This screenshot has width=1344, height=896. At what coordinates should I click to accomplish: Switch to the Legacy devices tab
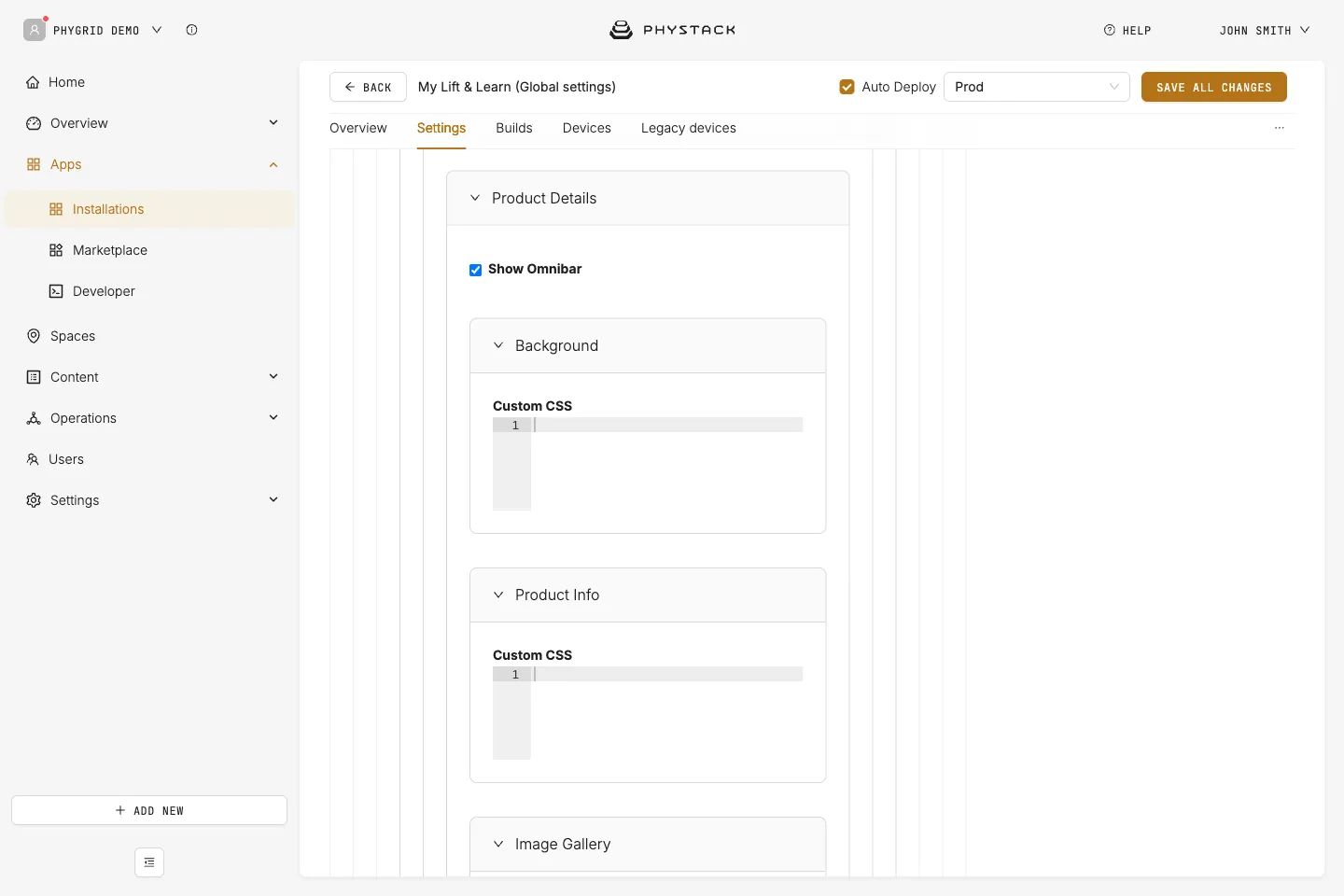click(x=689, y=128)
